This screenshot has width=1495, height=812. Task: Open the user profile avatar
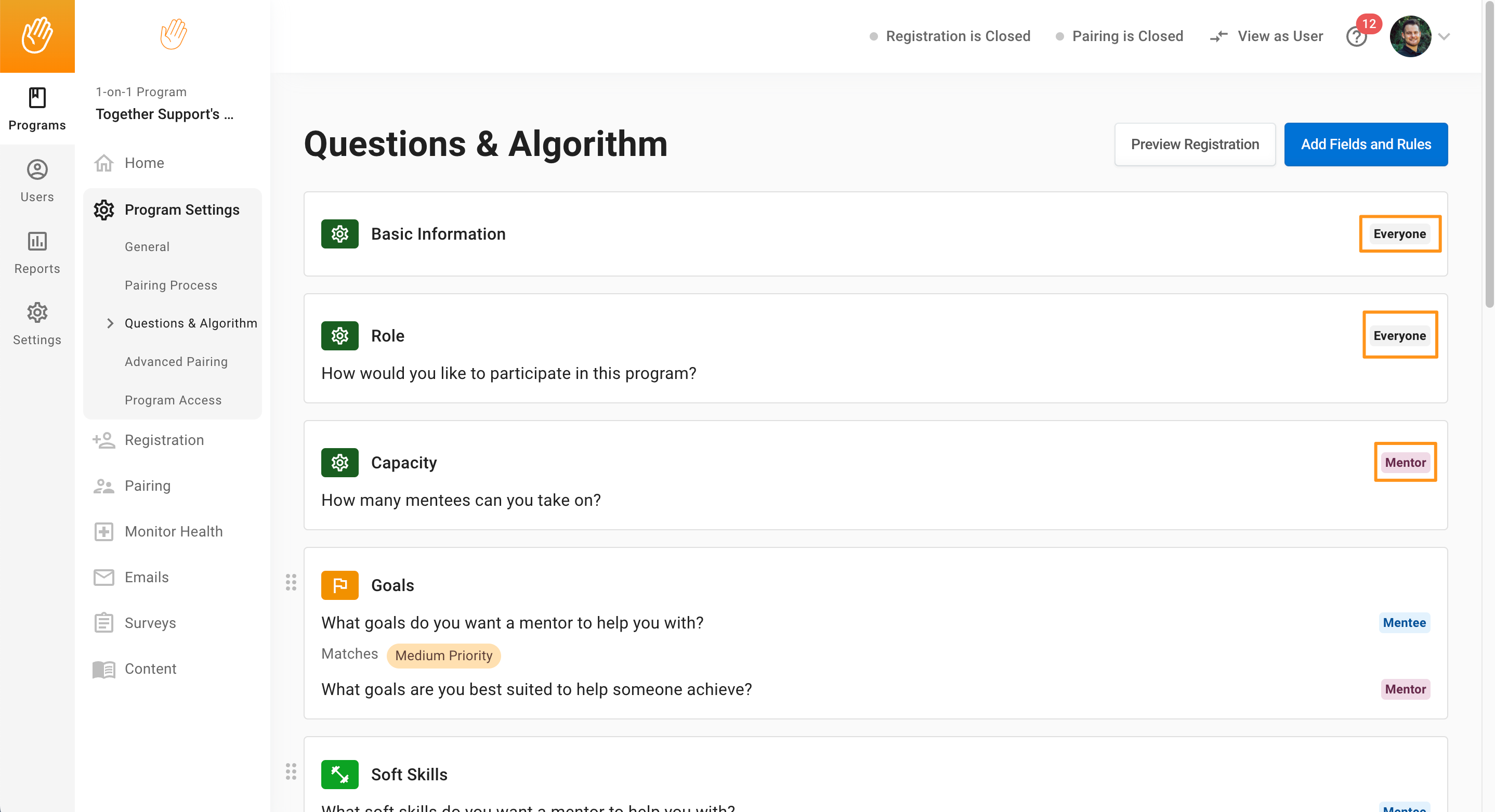(1410, 36)
